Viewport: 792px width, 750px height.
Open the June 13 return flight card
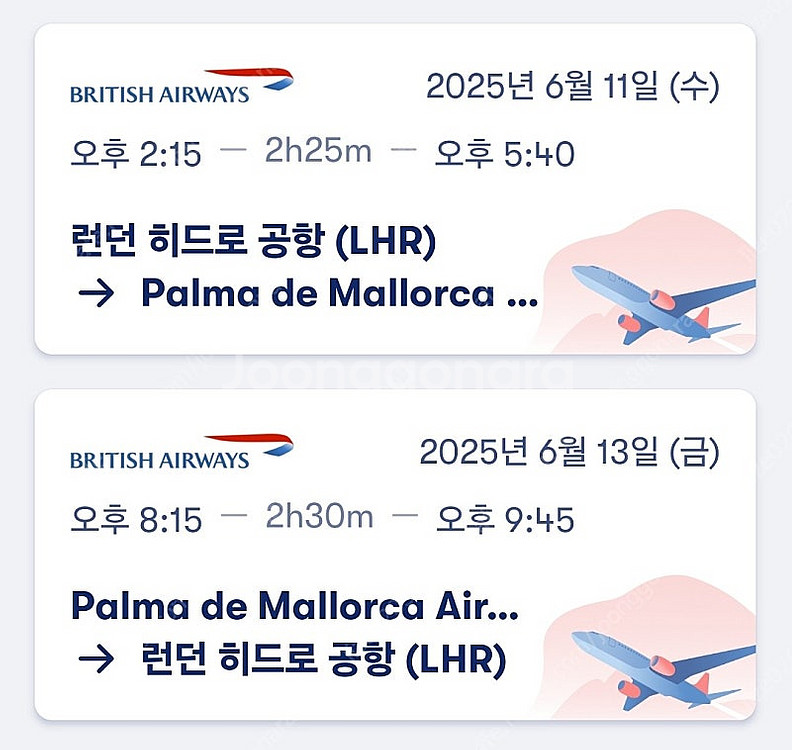pyautogui.click(x=395, y=555)
